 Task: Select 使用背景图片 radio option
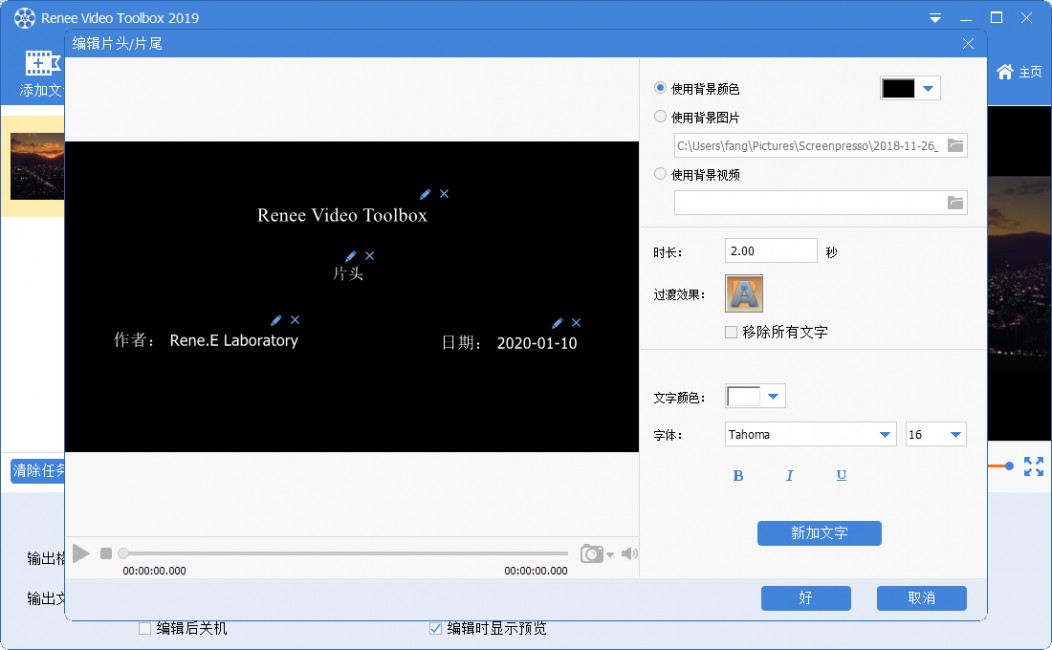click(x=660, y=117)
